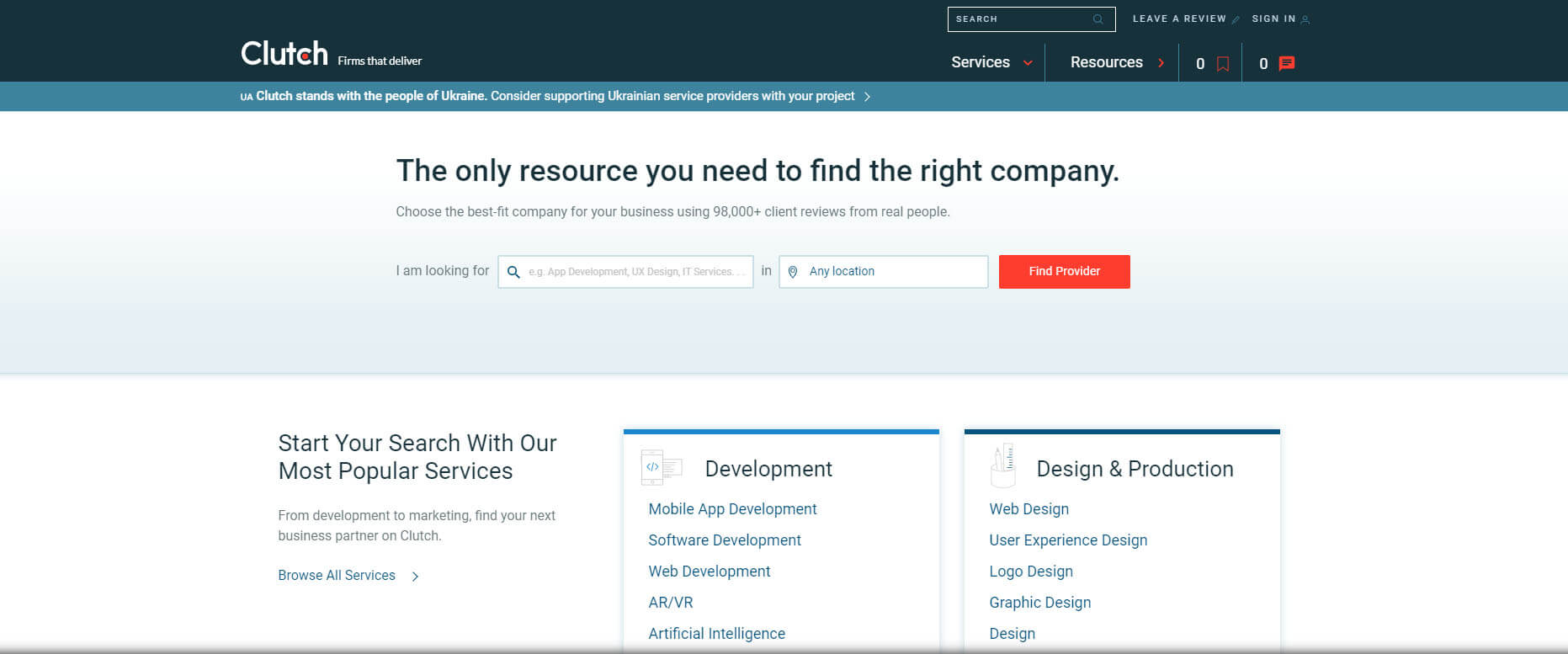Click the Find Provider button
The width and height of the screenshot is (1568, 654).
click(1065, 272)
